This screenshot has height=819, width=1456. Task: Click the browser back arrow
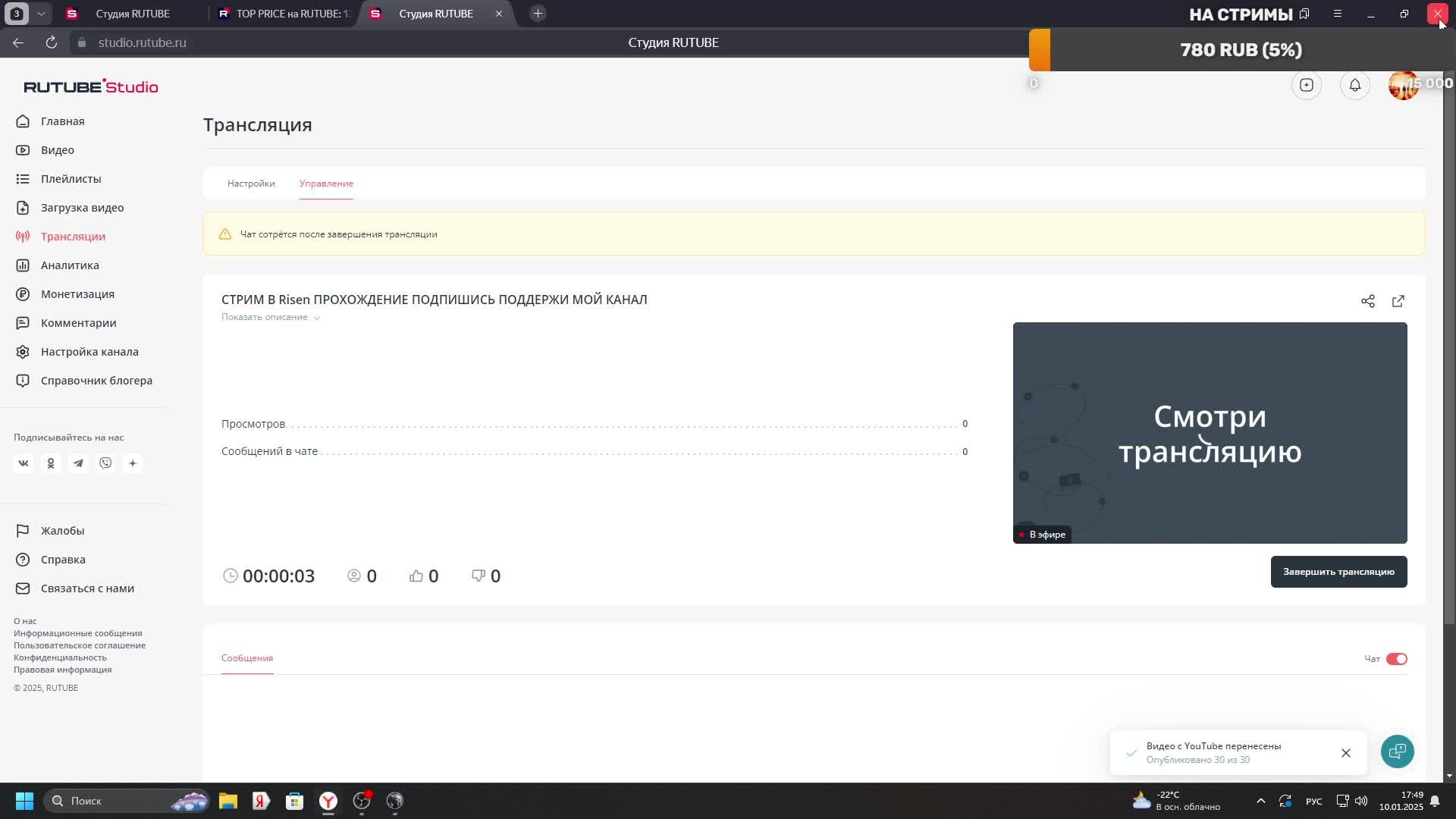tap(18, 42)
